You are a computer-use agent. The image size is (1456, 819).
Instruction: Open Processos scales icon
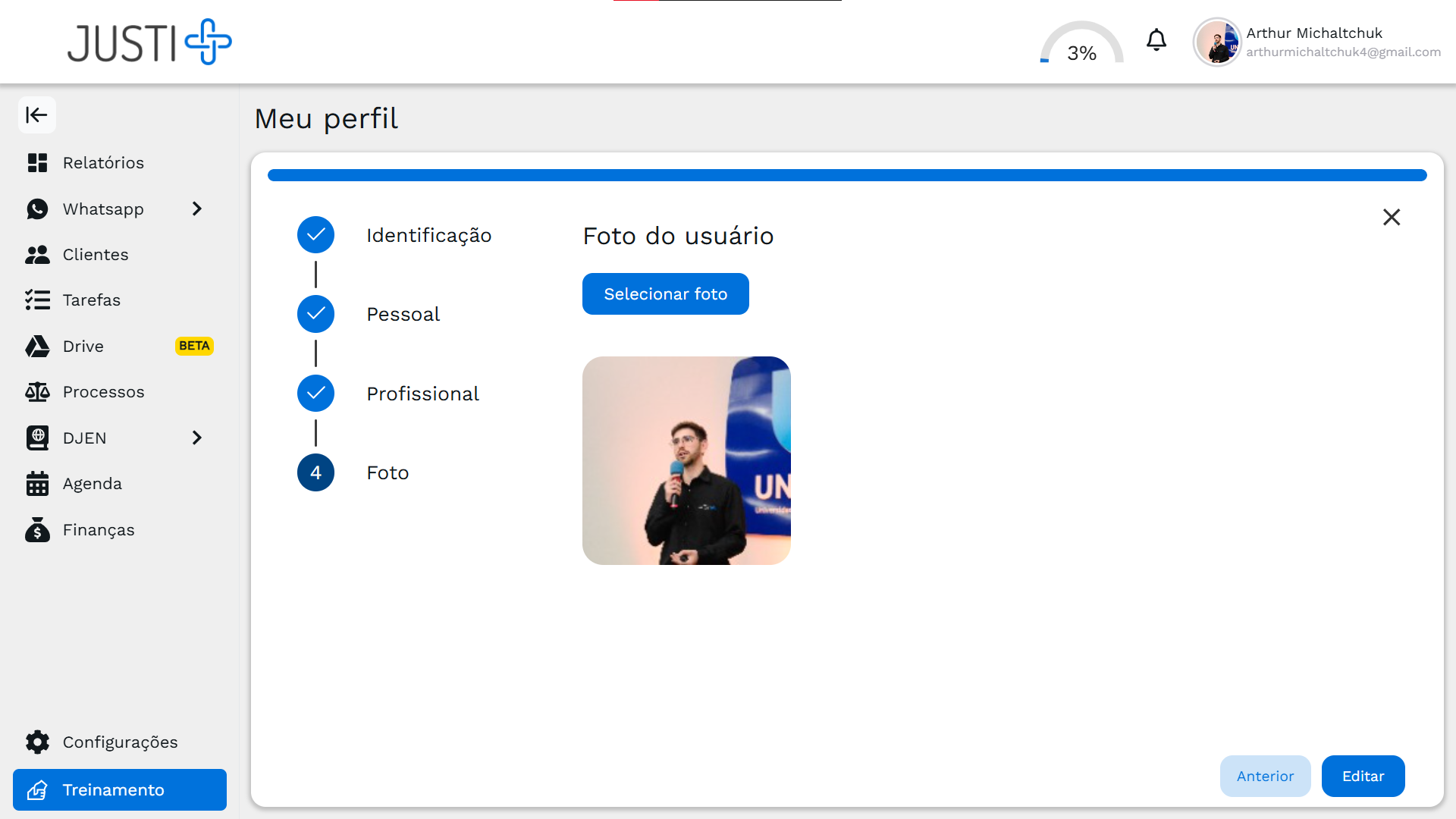pyautogui.click(x=37, y=392)
